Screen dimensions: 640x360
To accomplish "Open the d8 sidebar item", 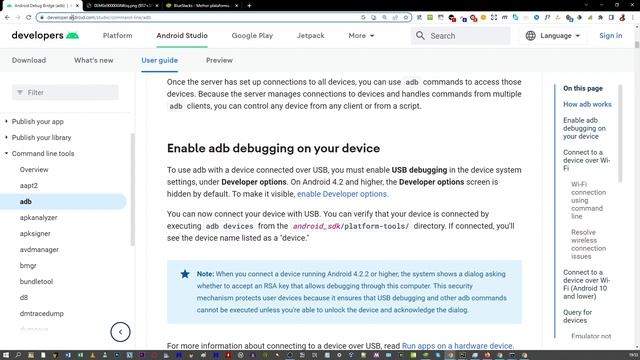I will point(24,298).
